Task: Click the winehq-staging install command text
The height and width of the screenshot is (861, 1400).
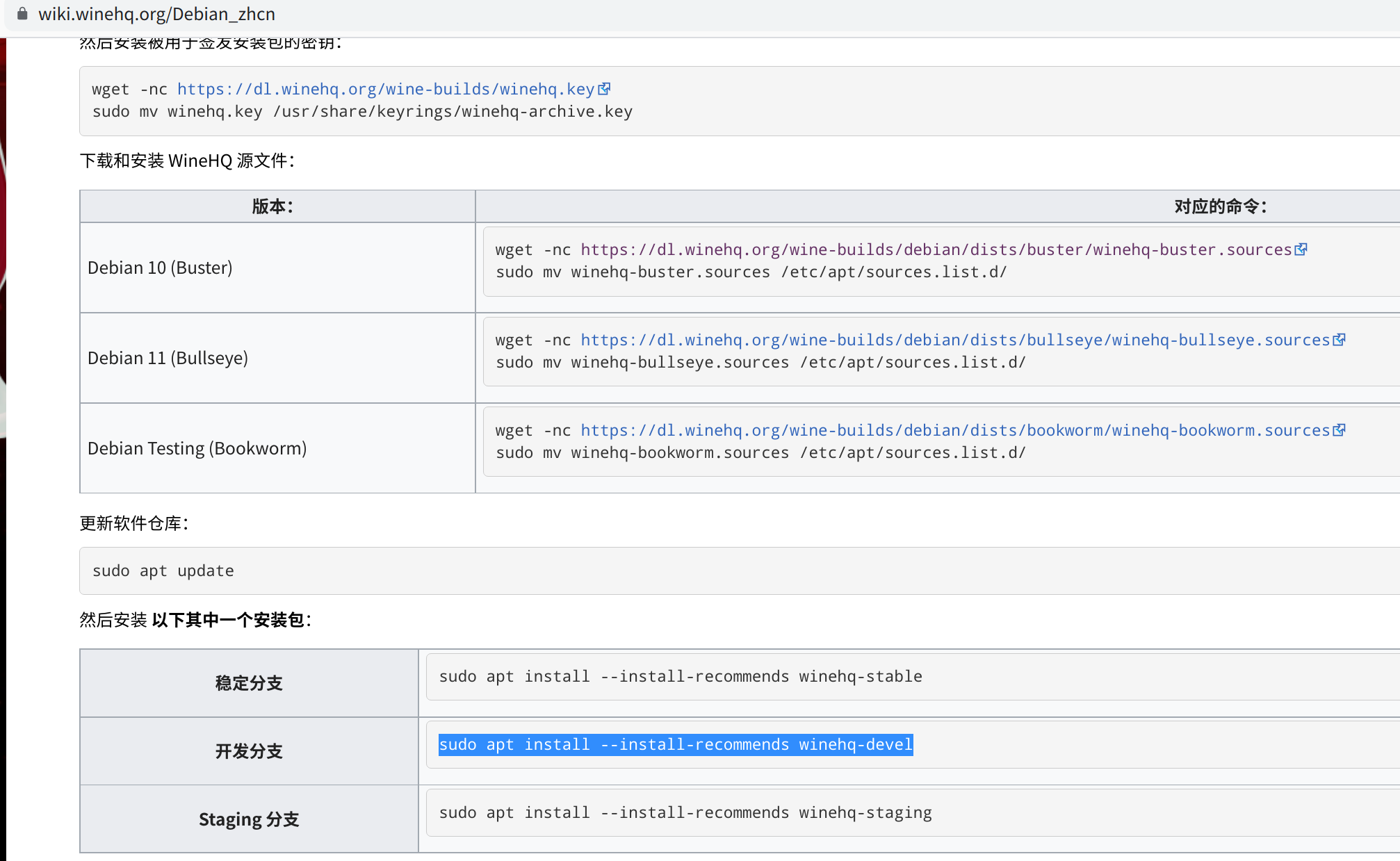Action: pyautogui.click(x=685, y=812)
